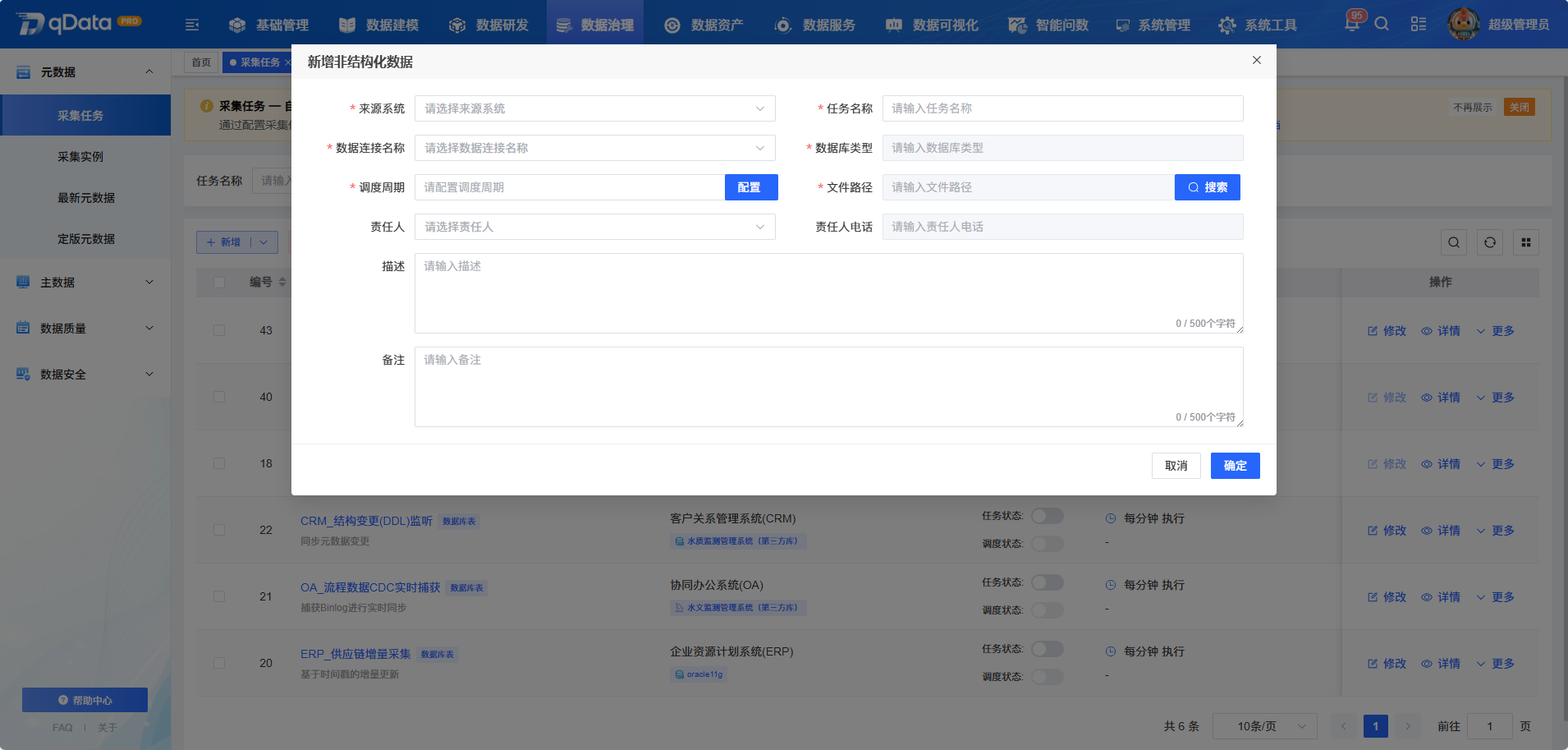
Task: Open the 数据连接名称 dropdown
Action: coord(595,148)
